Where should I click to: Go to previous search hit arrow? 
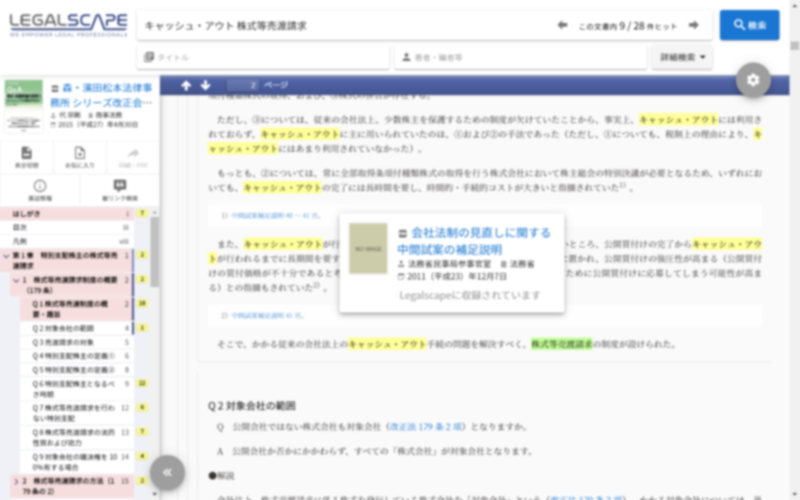[x=562, y=25]
